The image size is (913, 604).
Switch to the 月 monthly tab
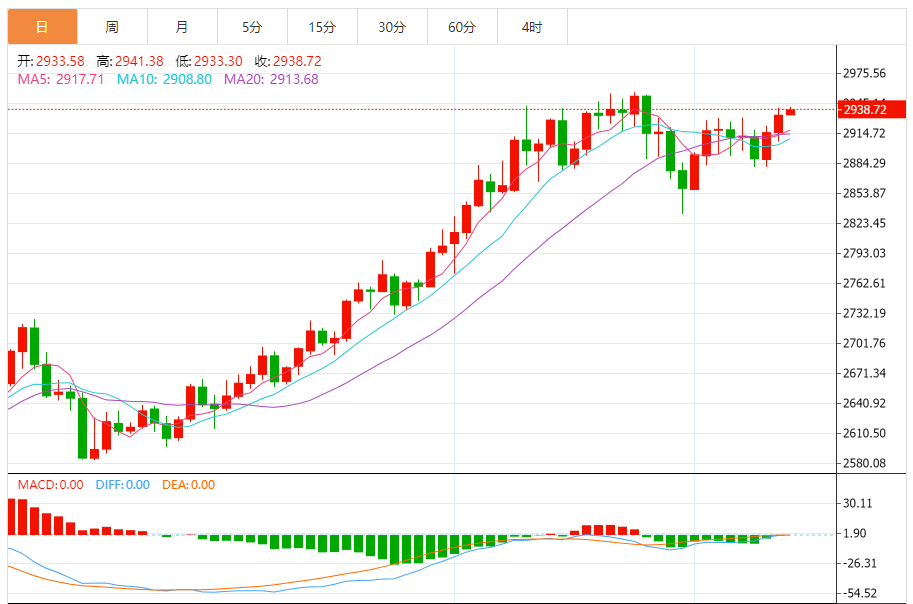pyautogui.click(x=182, y=27)
